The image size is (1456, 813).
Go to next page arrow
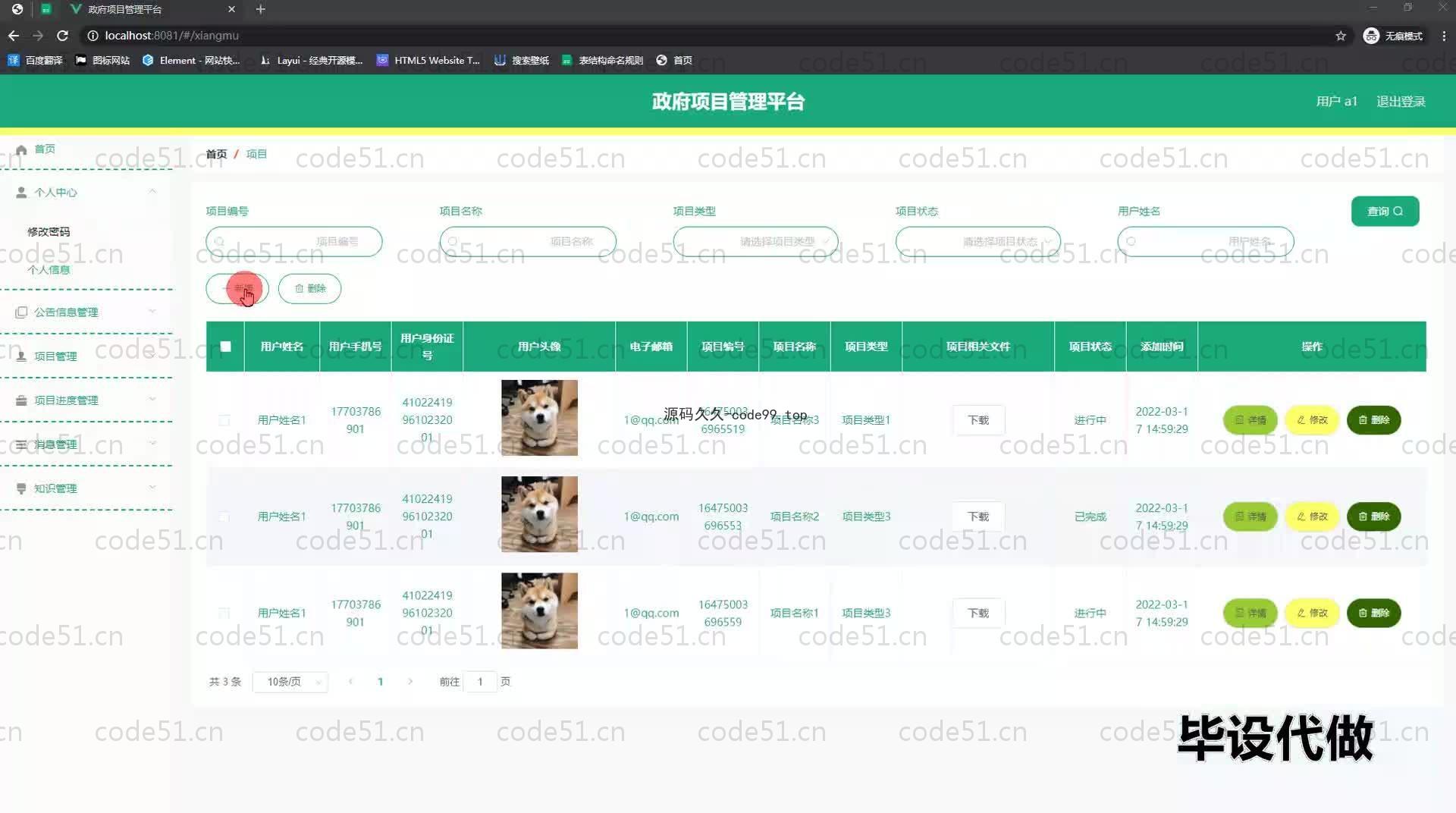[410, 682]
